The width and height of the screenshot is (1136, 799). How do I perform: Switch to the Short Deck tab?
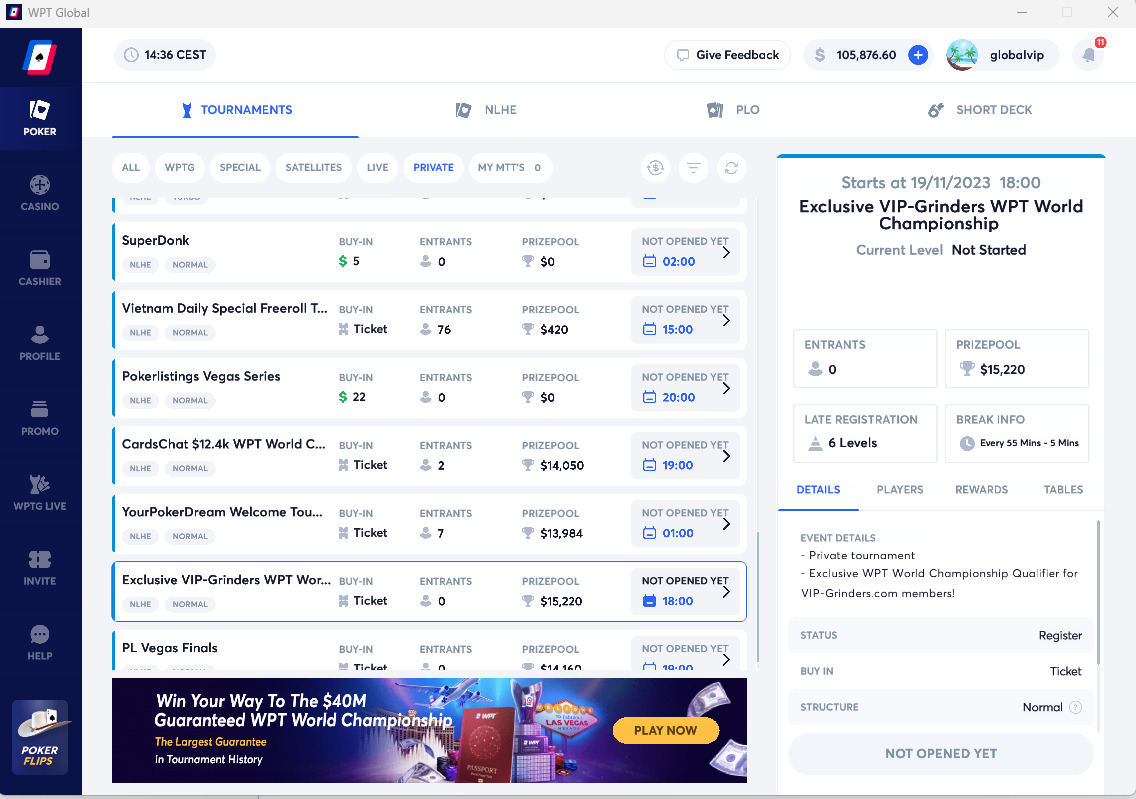pyautogui.click(x=980, y=110)
